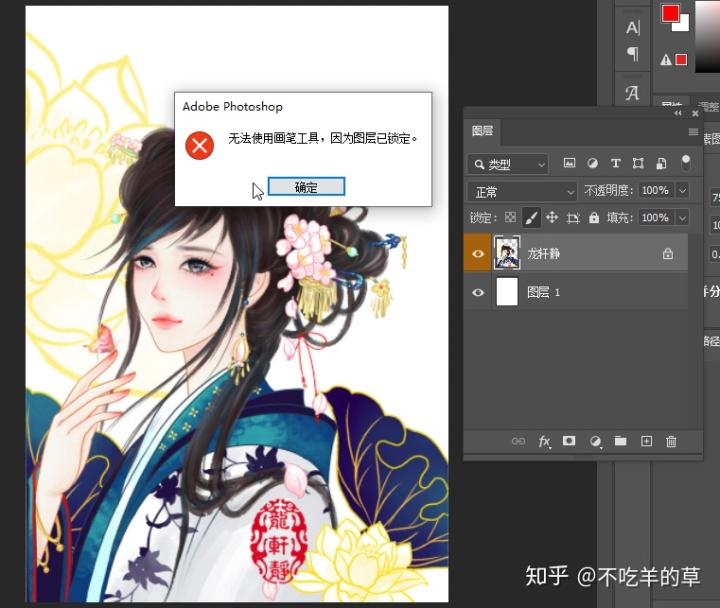Click the 不透明度 100% value field
Screen dimensions: 720x608
click(656, 190)
